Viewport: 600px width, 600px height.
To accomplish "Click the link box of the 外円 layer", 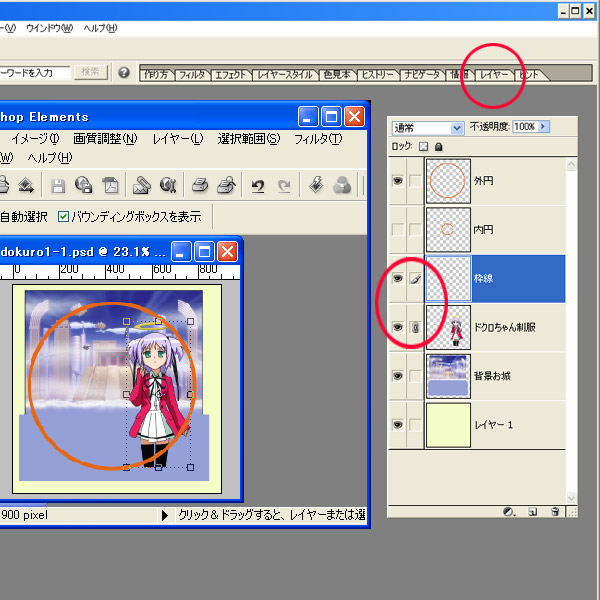I will click(x=415, y=181).
